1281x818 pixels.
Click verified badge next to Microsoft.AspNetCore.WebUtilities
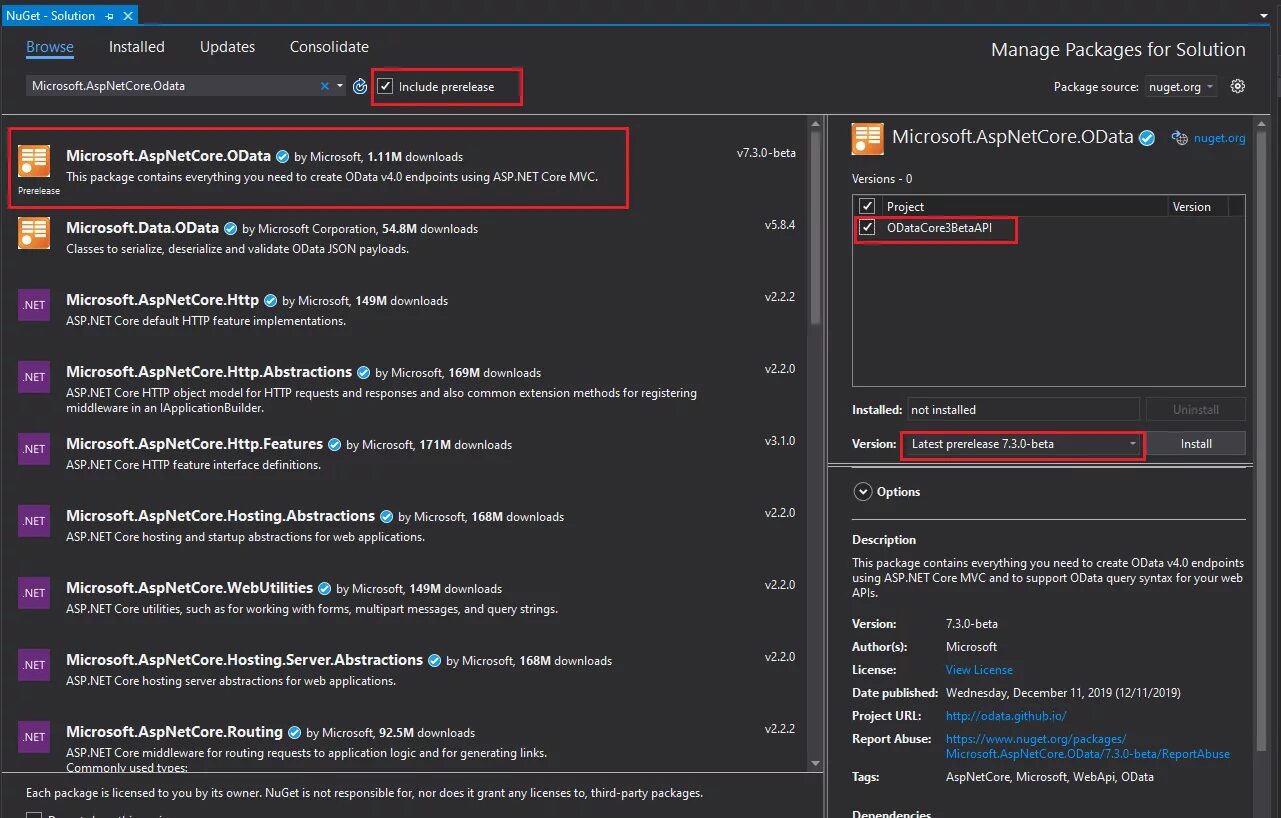click(325, 589)
